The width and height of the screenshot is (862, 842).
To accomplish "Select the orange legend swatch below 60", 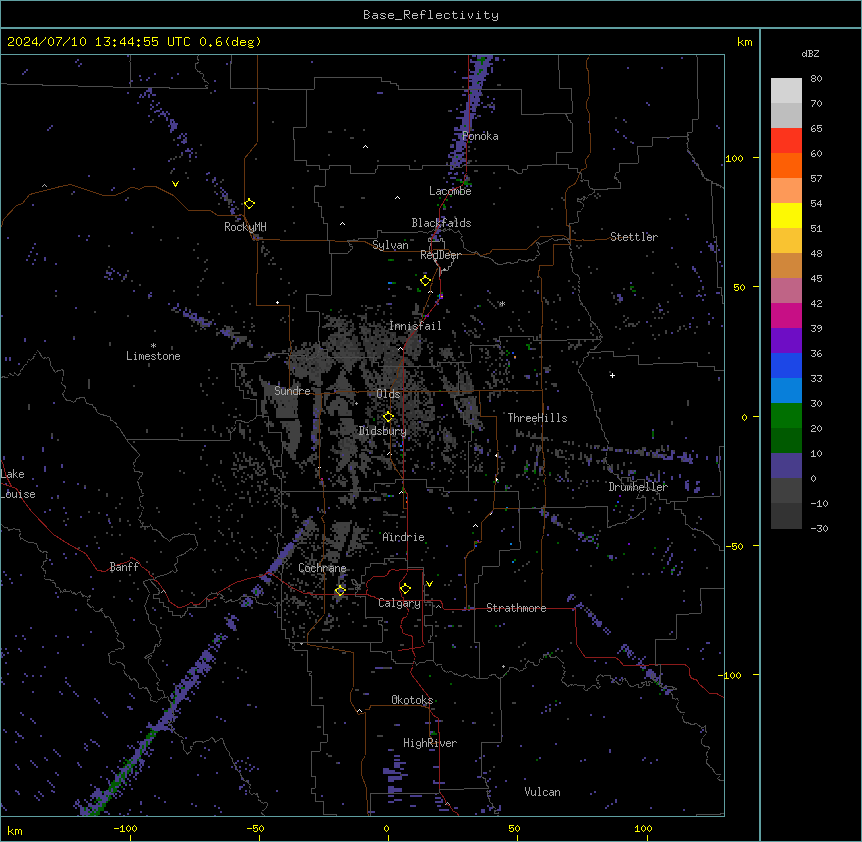I will [786, 165].
